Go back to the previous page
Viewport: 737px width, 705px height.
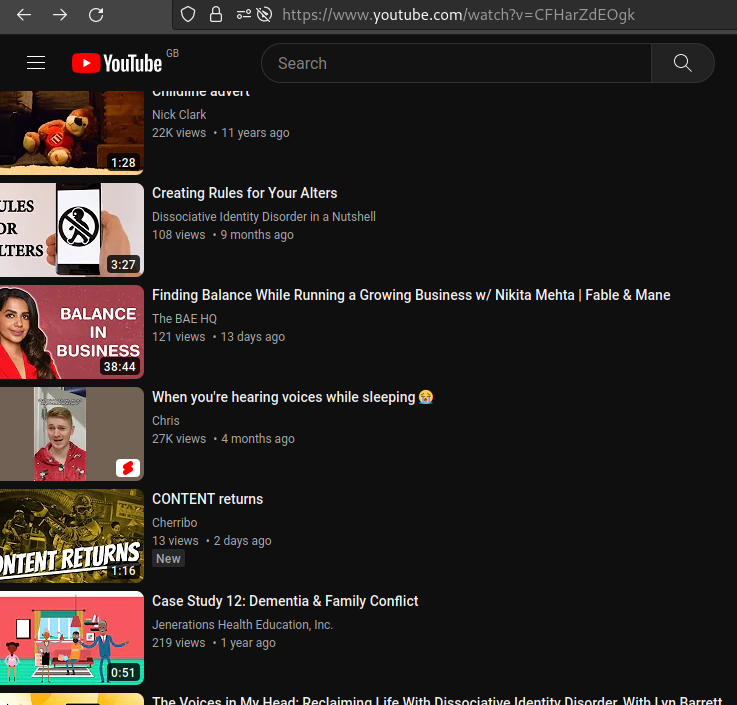point(24,15)
